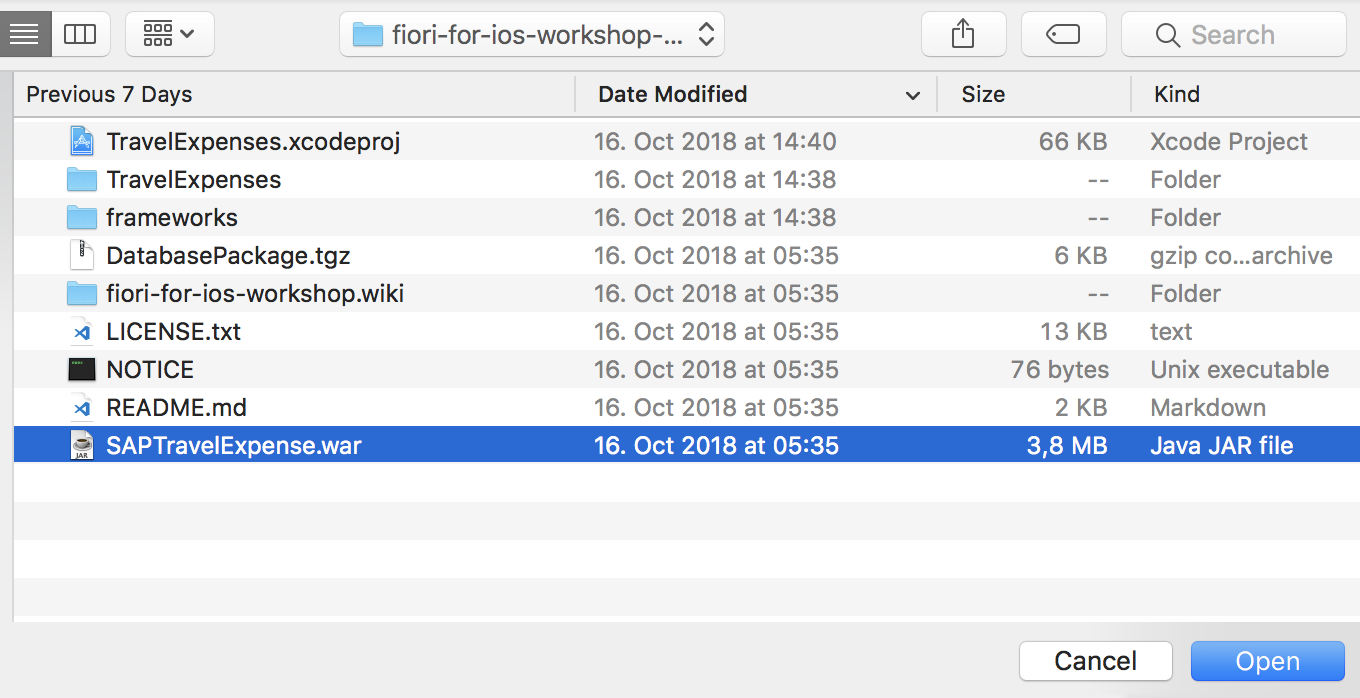Select the README.md file icon
This screenshot has width=1360, height=698.
[x=82, y=408]
